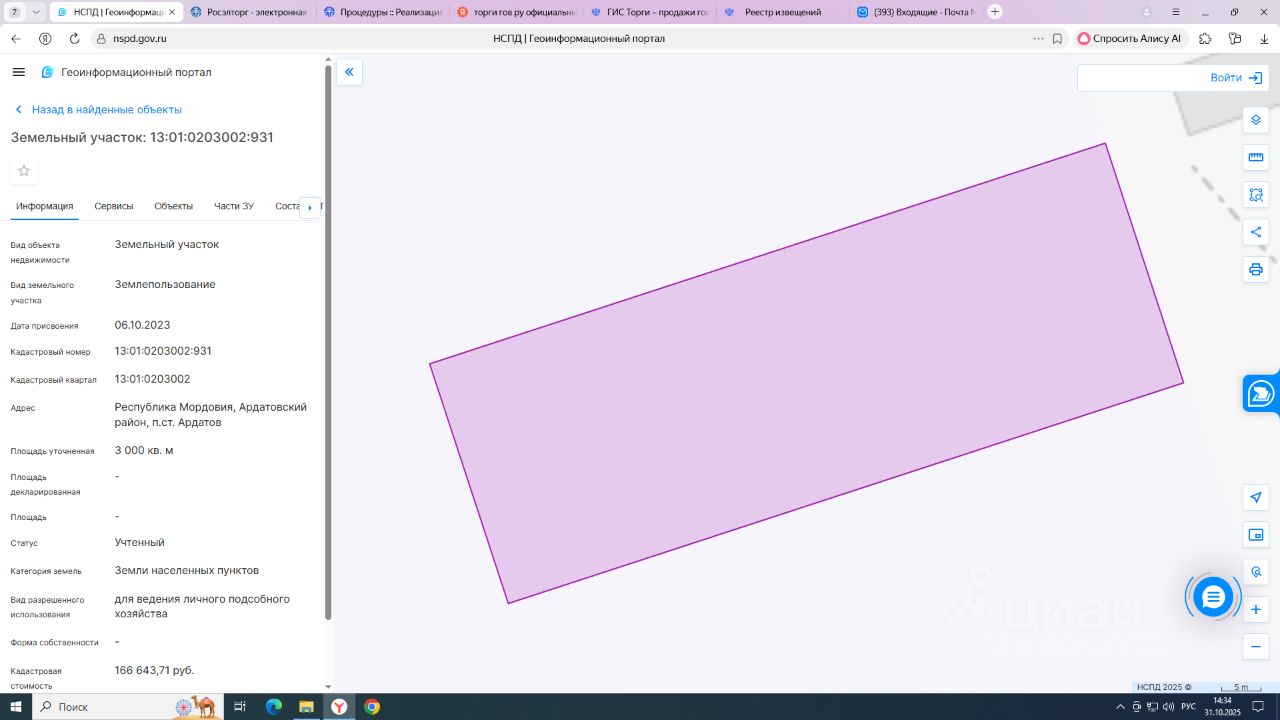Print the current map
The height and width of the screenshot is (720, 1280).
[1256, 269]
